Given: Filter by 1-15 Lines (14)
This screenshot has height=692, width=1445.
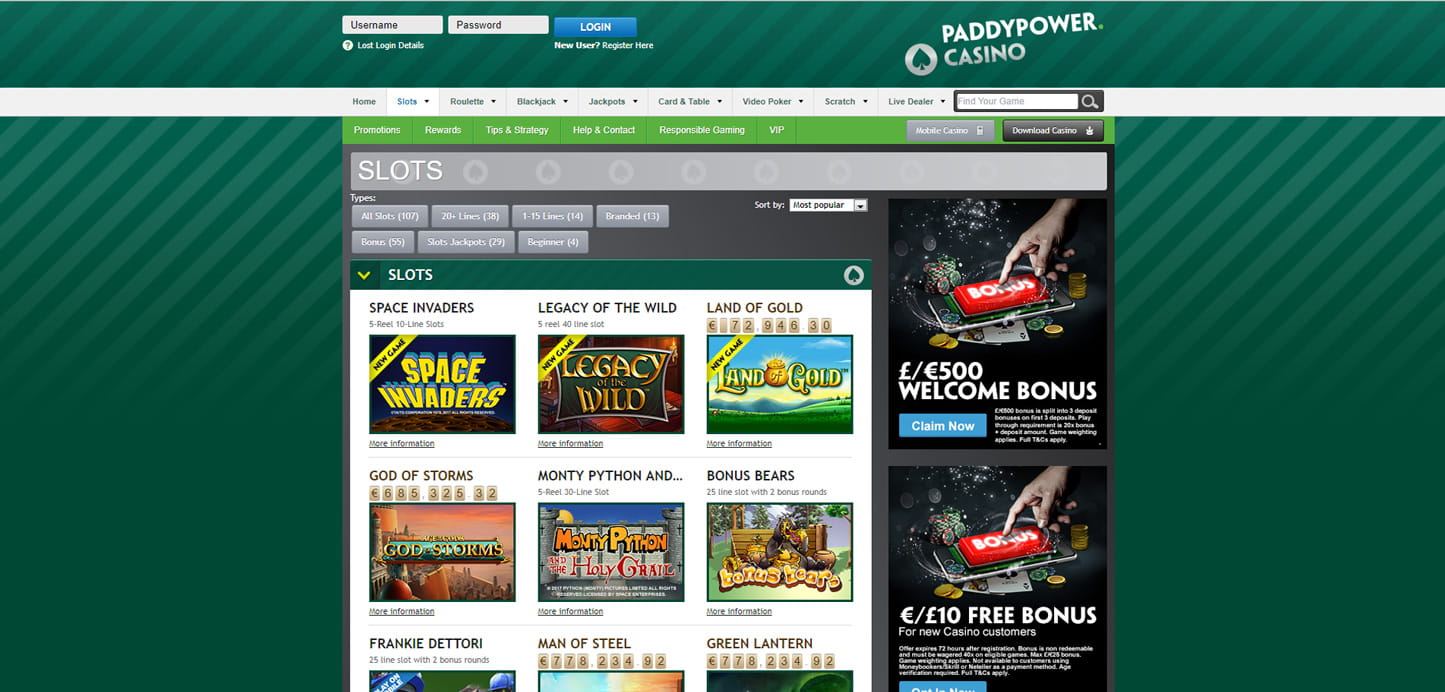Looking at the screenshot, I should point(552,216).
